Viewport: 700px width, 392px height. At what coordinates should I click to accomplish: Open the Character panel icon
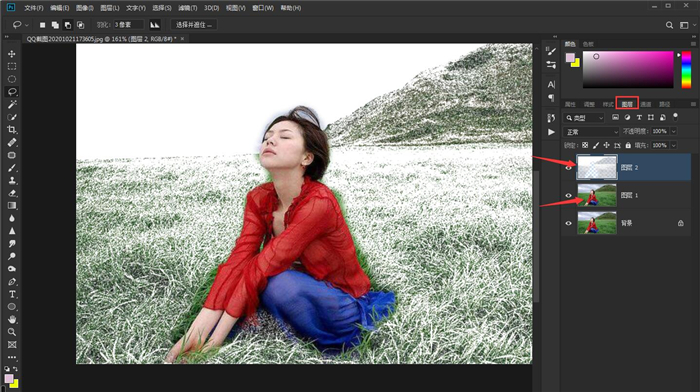(551, 84)
